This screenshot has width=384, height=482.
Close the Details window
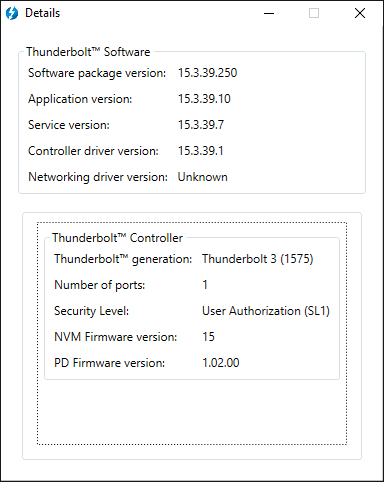pos(360,13)
